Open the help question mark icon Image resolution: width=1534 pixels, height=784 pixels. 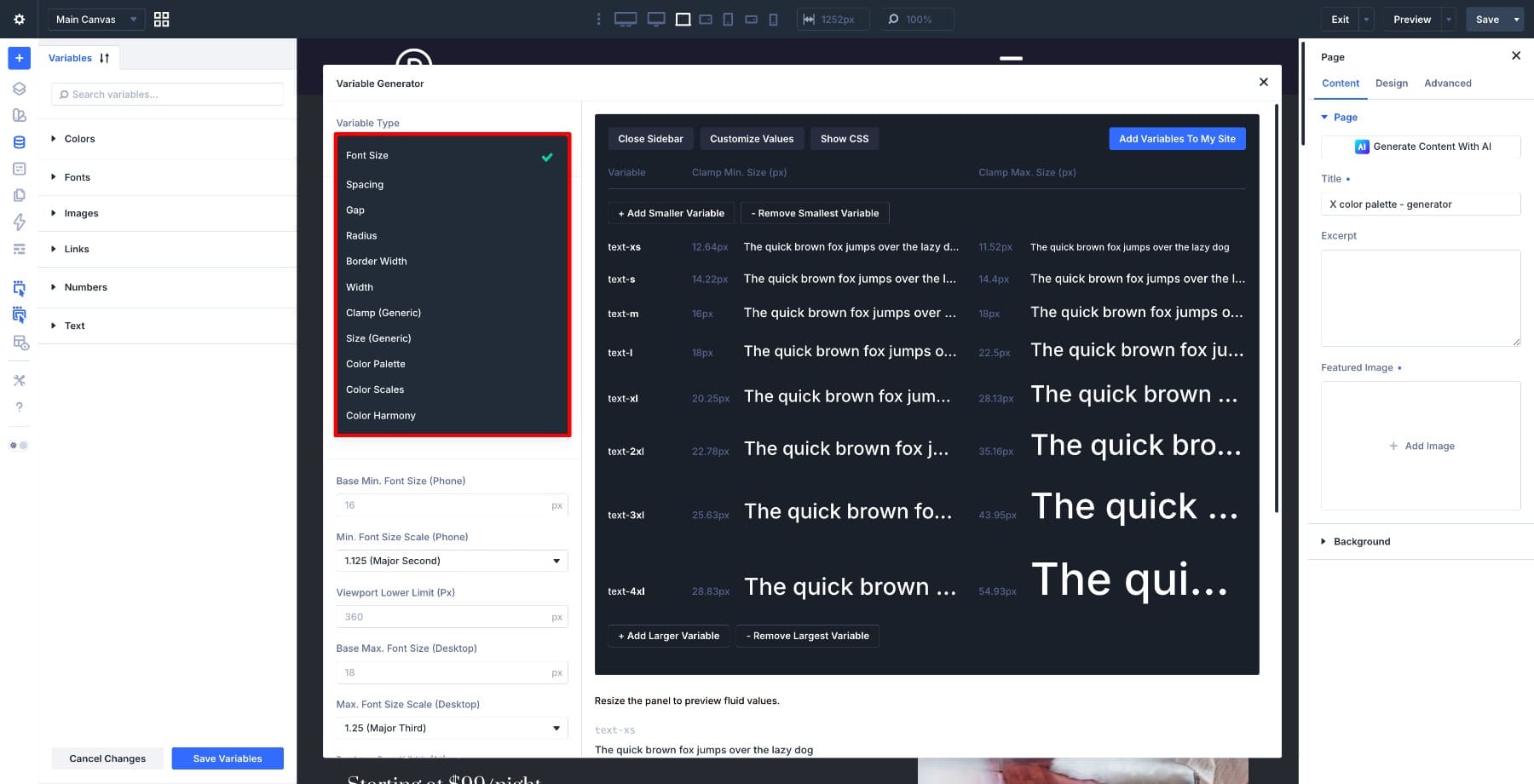[x=19, y=407]
